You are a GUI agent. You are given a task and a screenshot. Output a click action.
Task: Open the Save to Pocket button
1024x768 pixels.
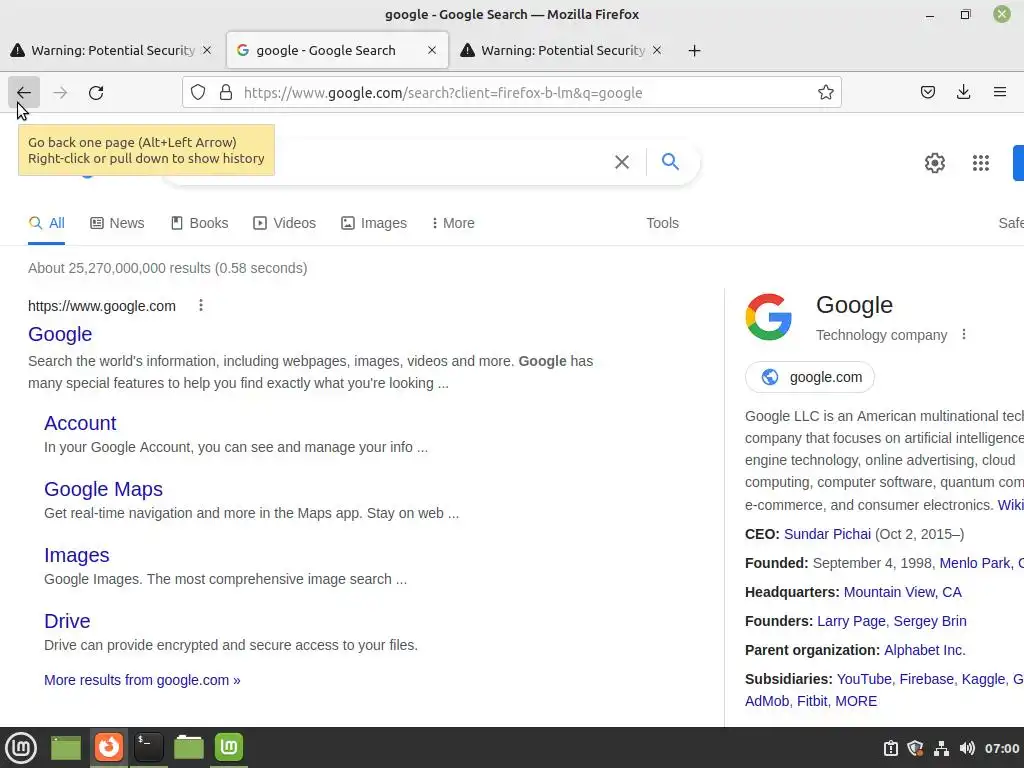pyautogui.click(x=927, y=93)
